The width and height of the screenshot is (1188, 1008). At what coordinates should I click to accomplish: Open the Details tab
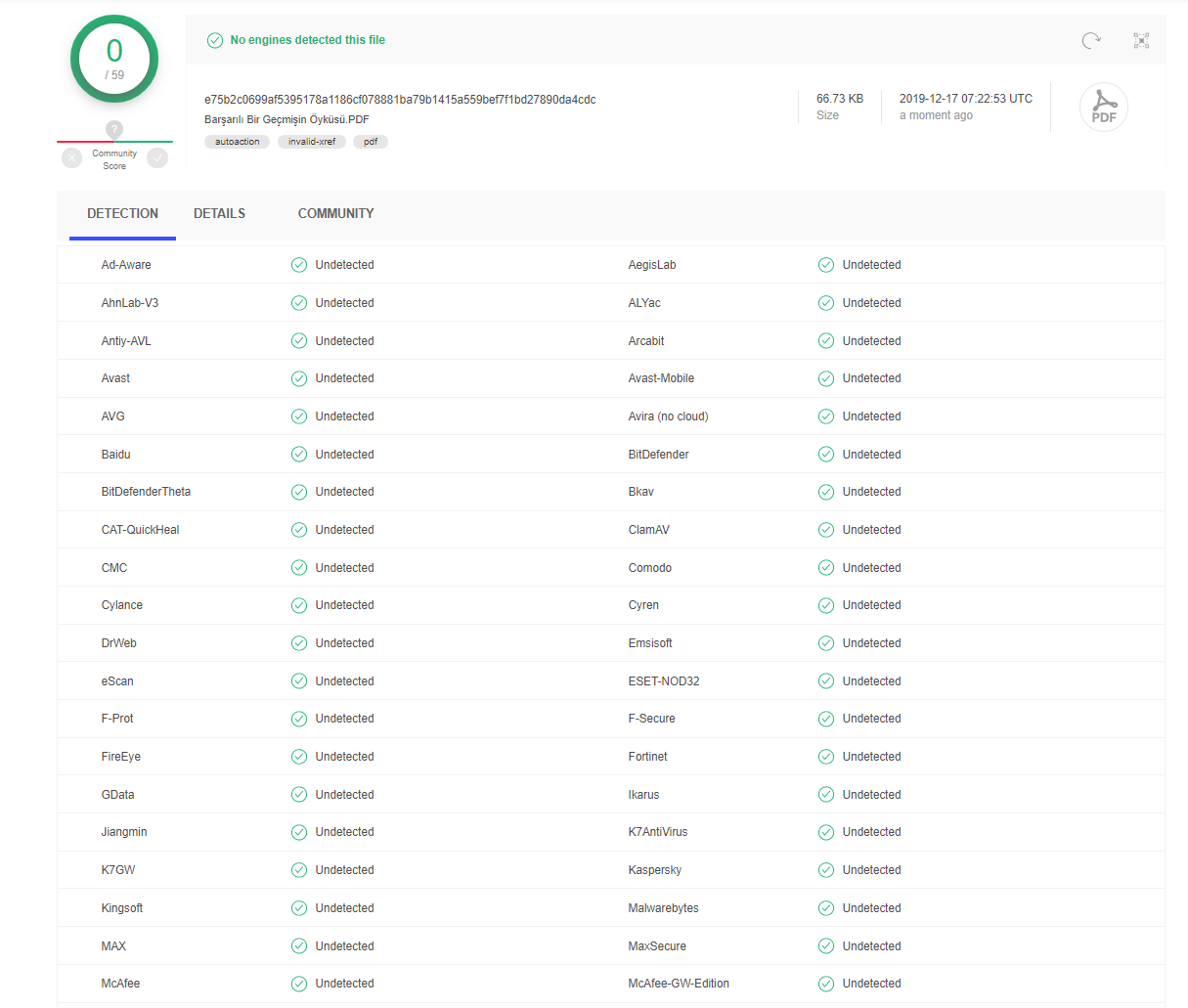[x=219, y=213]
